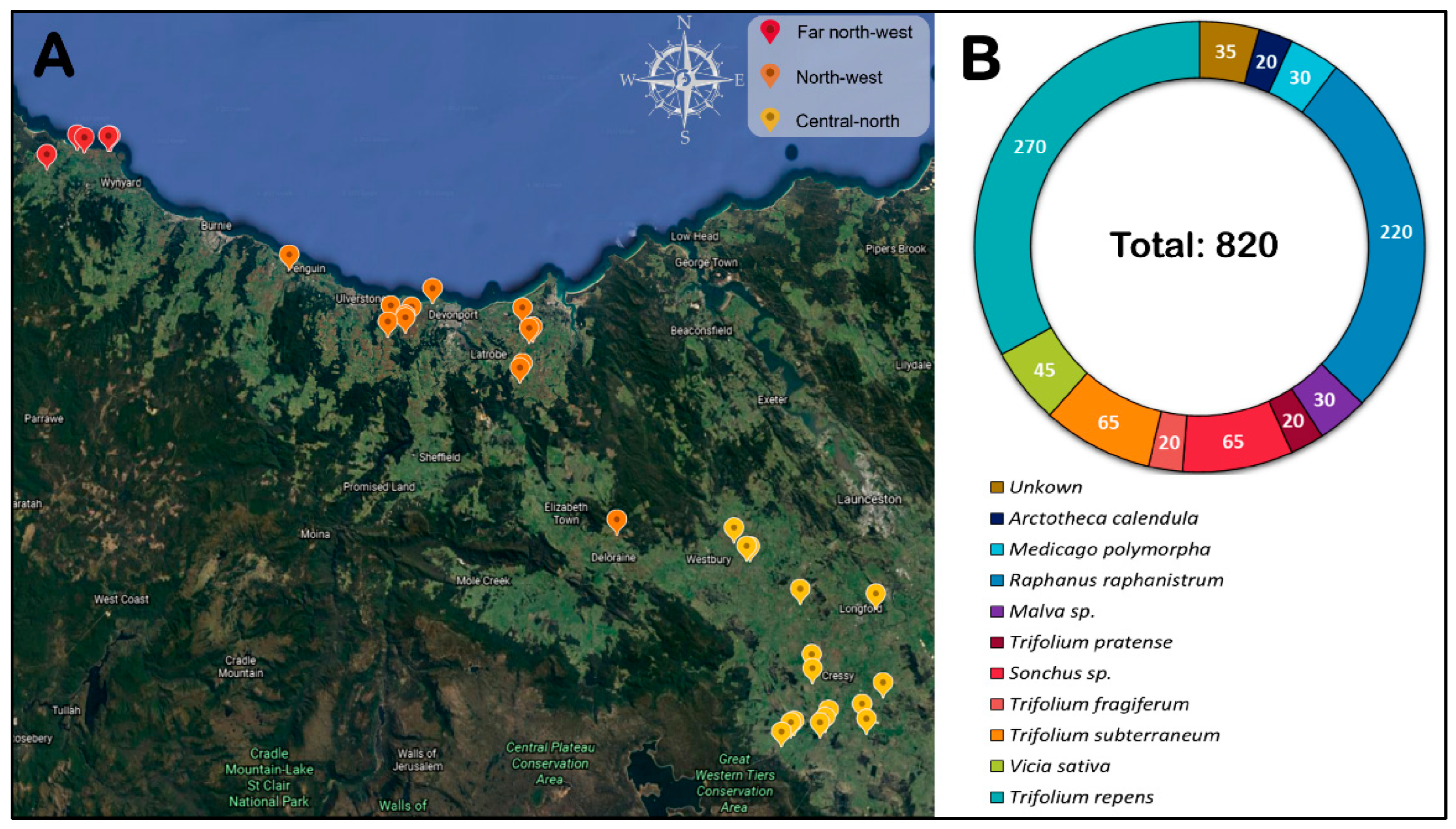
Task: Select the orange pin beside Penguin
Action: pos(289,257)
